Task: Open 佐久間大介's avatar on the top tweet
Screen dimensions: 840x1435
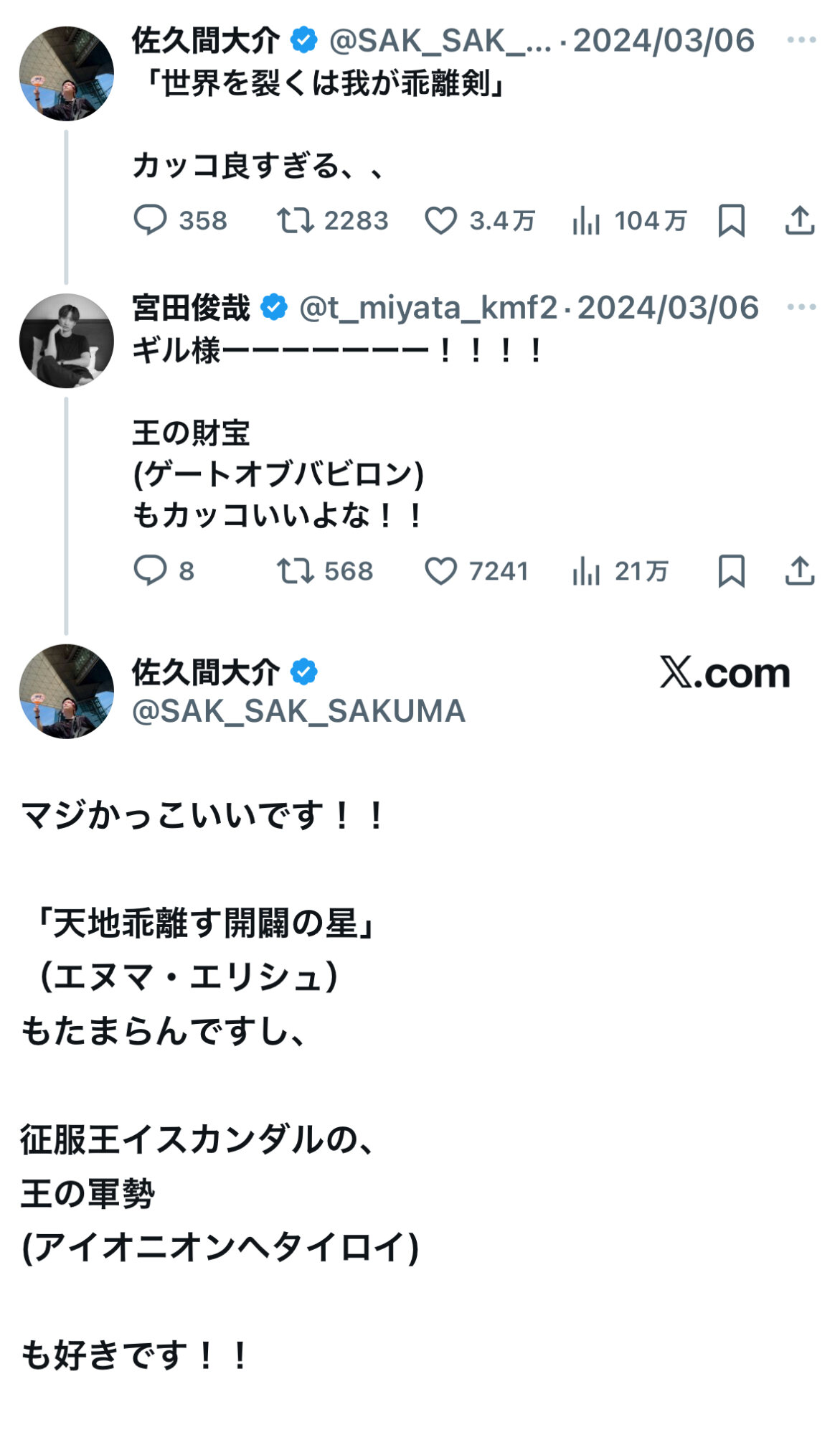Action: 66,74
